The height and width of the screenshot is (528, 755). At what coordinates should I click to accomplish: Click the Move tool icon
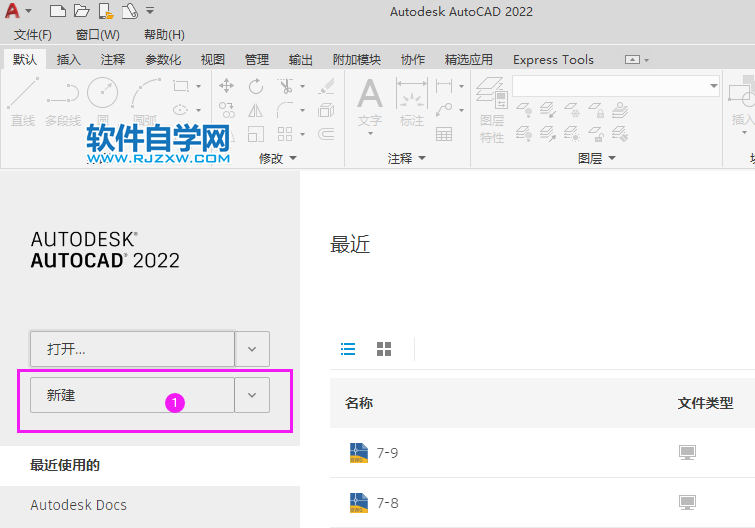click(x=226, y=86)
